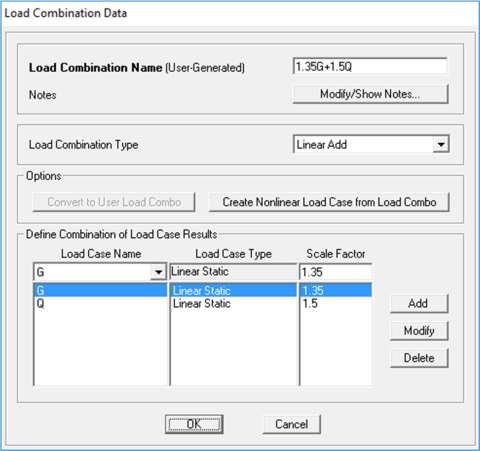480x451 pixels.
Task: Select the 1.5 scale factor list entry
Action: pos(336,303)
